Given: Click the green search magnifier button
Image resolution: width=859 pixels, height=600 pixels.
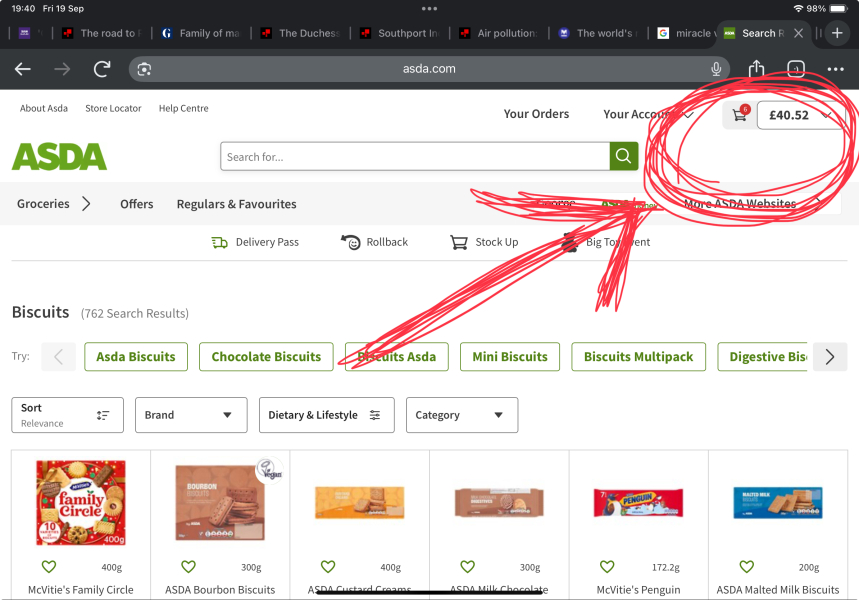Looking at the screenshot, I should 623,156.
